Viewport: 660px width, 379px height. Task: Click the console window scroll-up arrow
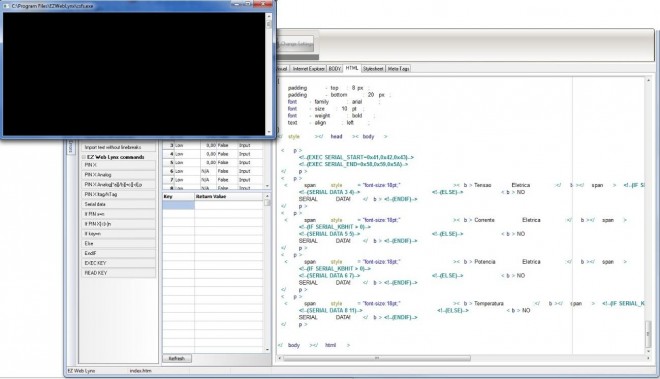click(x=269, y=16)
